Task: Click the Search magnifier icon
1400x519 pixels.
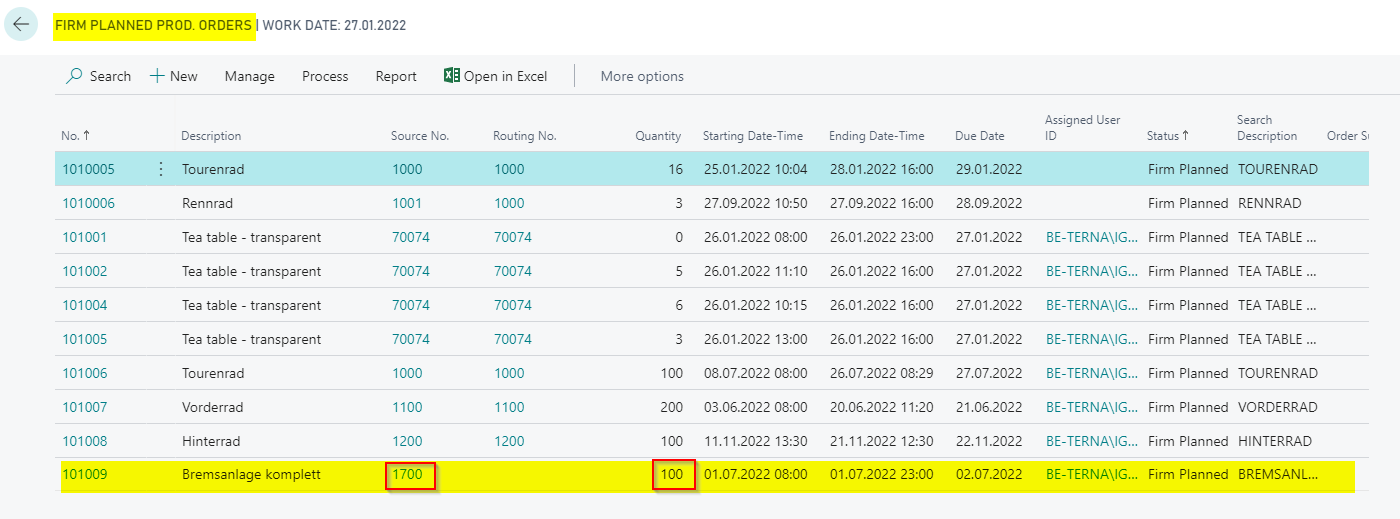Action: [74, 76]
